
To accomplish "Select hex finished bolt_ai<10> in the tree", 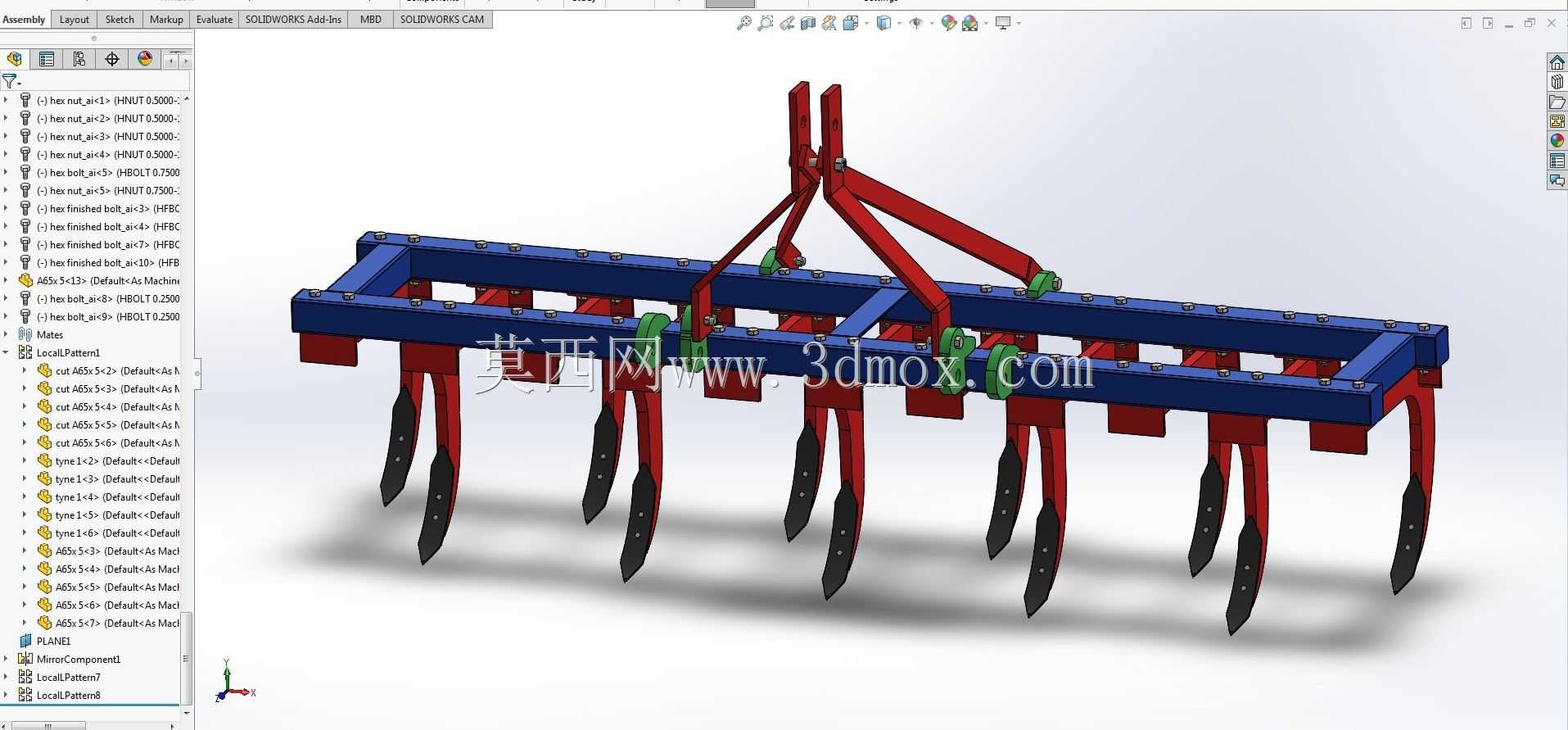I will click(x=108, y=262).
